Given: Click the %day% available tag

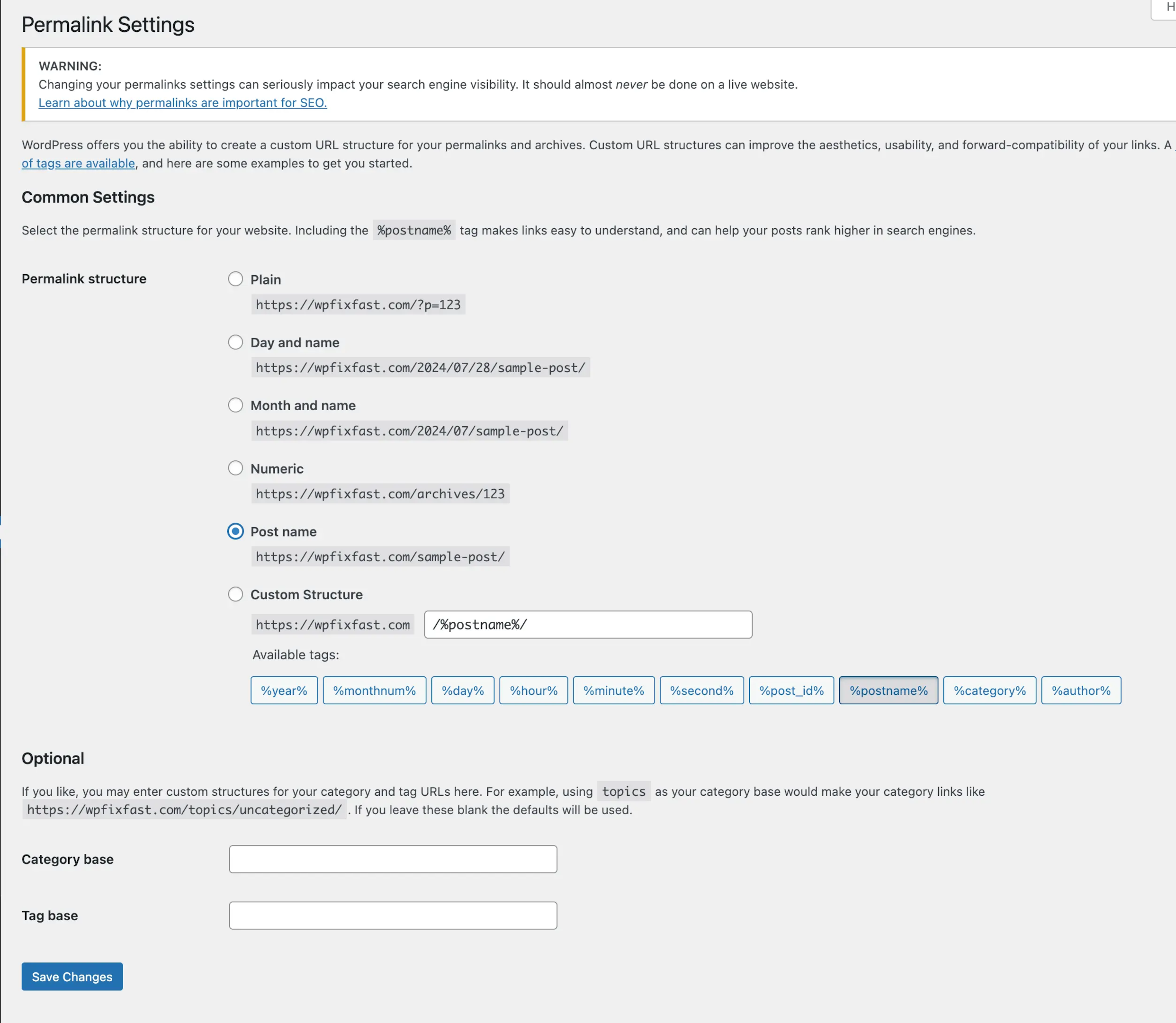Looking at the screenshot, I should coord(462,690).
